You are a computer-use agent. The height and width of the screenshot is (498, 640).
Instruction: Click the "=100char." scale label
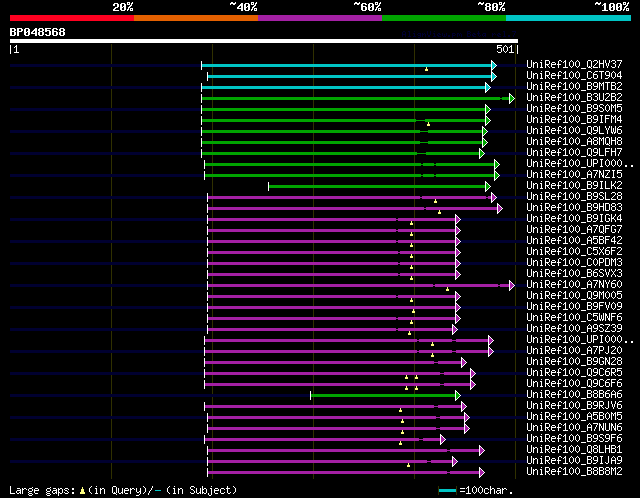click(486, 490)
